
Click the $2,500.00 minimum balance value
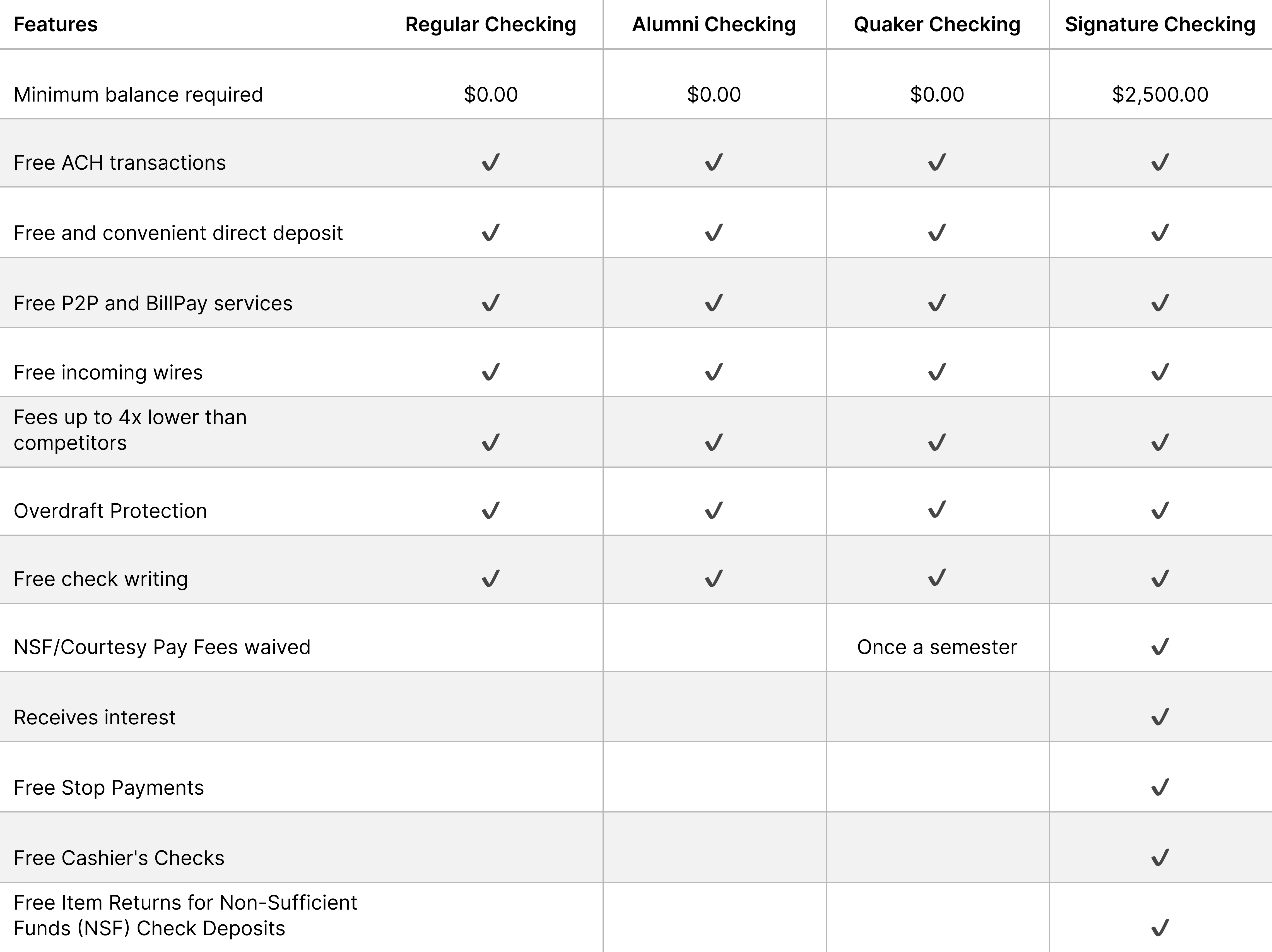1160,94
